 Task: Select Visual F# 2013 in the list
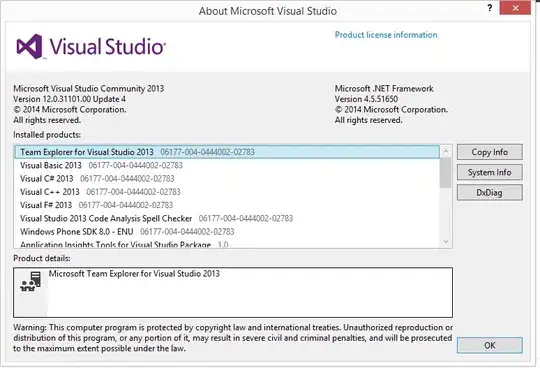coord(227,205)
